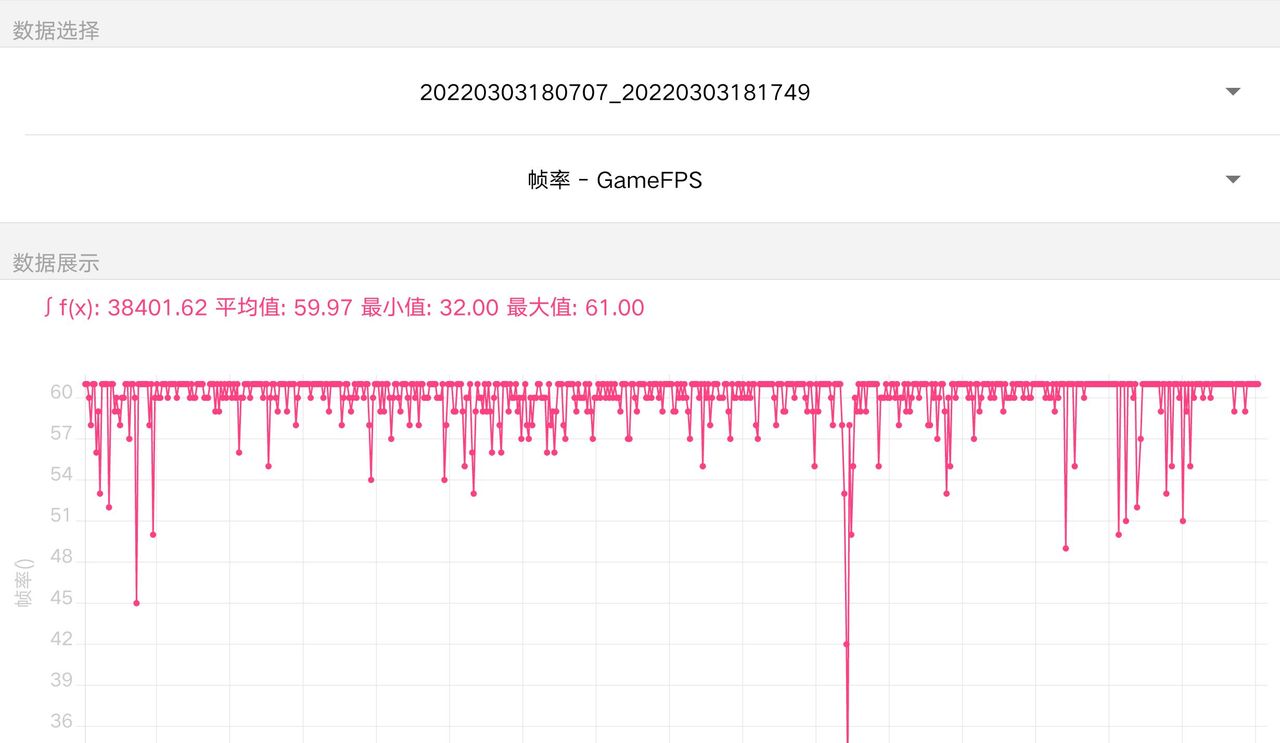Image resolution: width=1280 pixels, height=743 pixels.
Task: Click the arrow next to 帧率 - GameFPS
Action: (1233, 180)
